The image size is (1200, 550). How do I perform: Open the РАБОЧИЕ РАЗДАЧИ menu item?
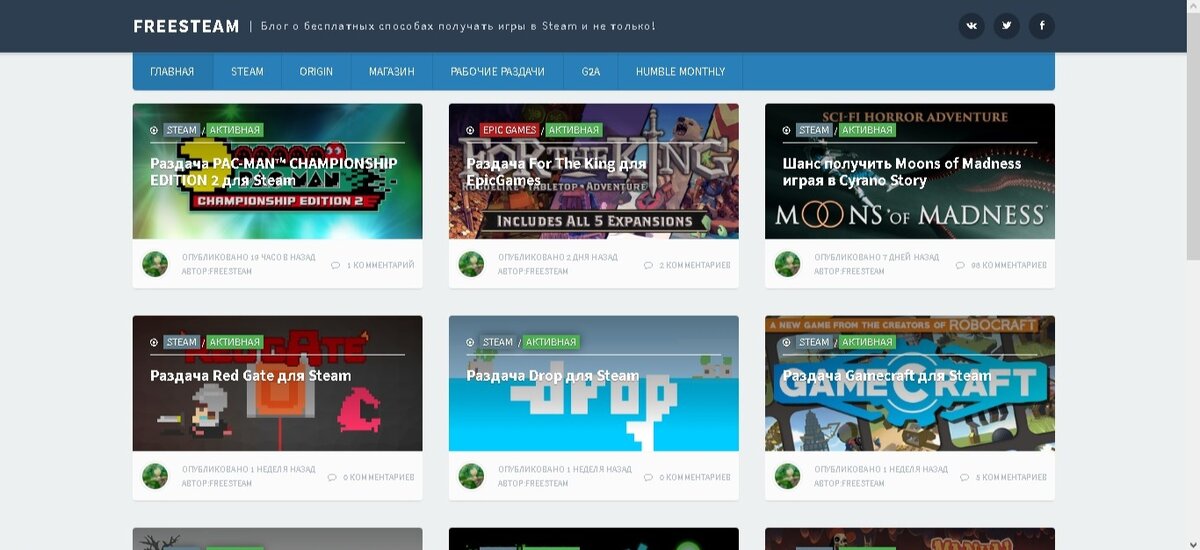coord(497,72)
